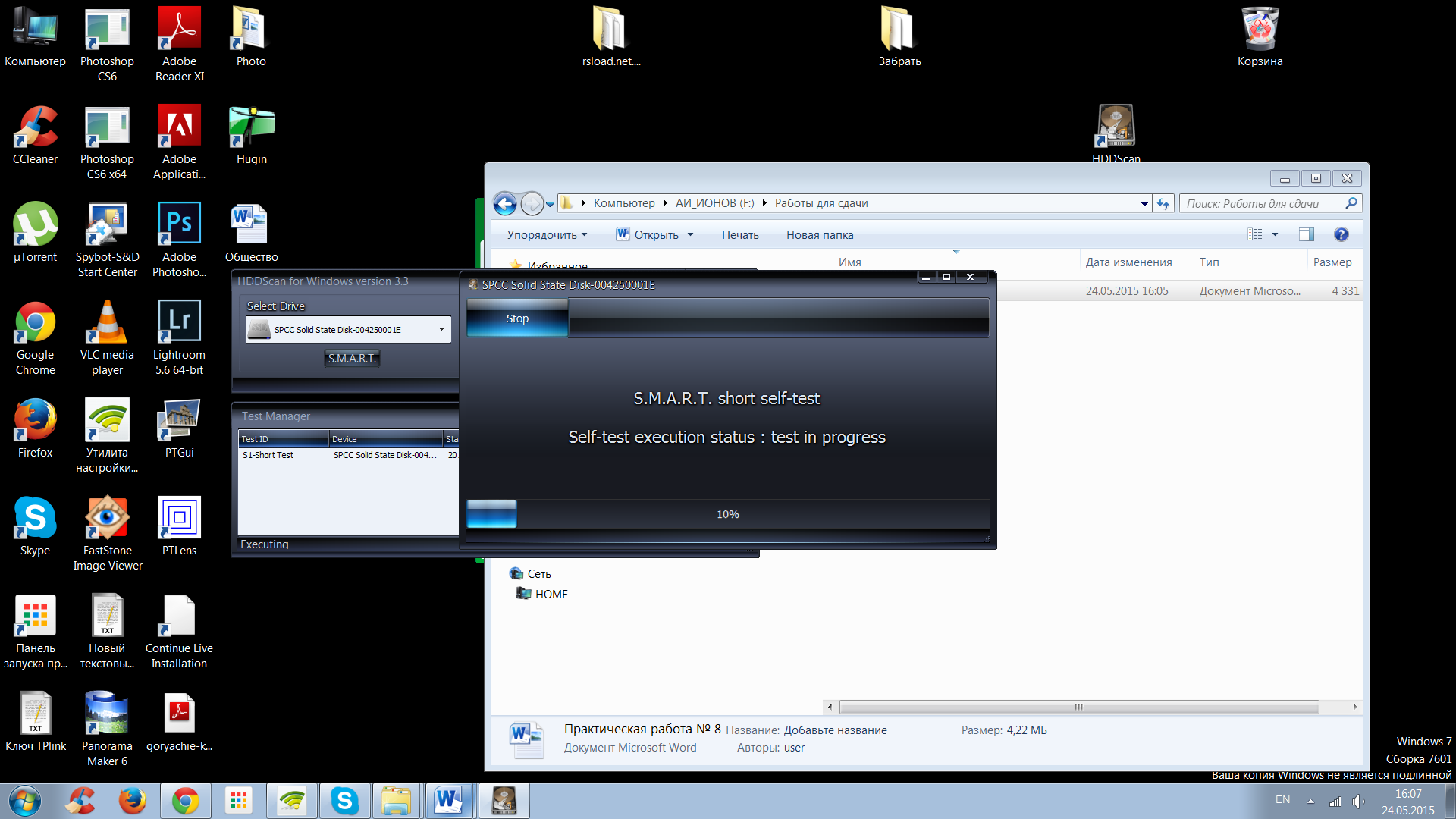The image size is (1456, 819).
Task: Refresh the Explorer folder view
Action: (x=1163, y=203)
